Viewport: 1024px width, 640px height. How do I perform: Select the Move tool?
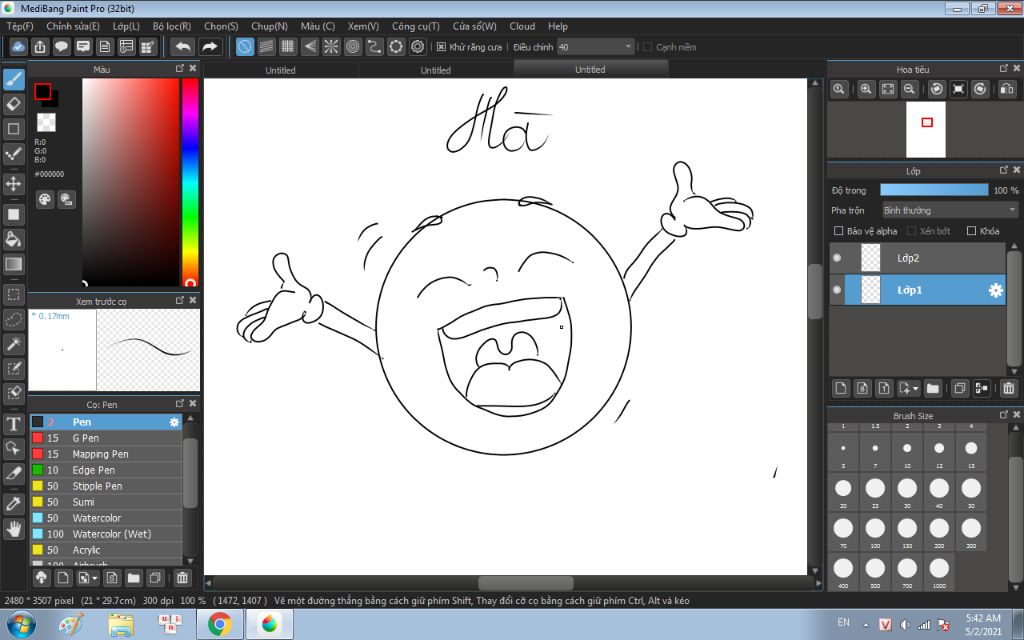pos(14,184)
